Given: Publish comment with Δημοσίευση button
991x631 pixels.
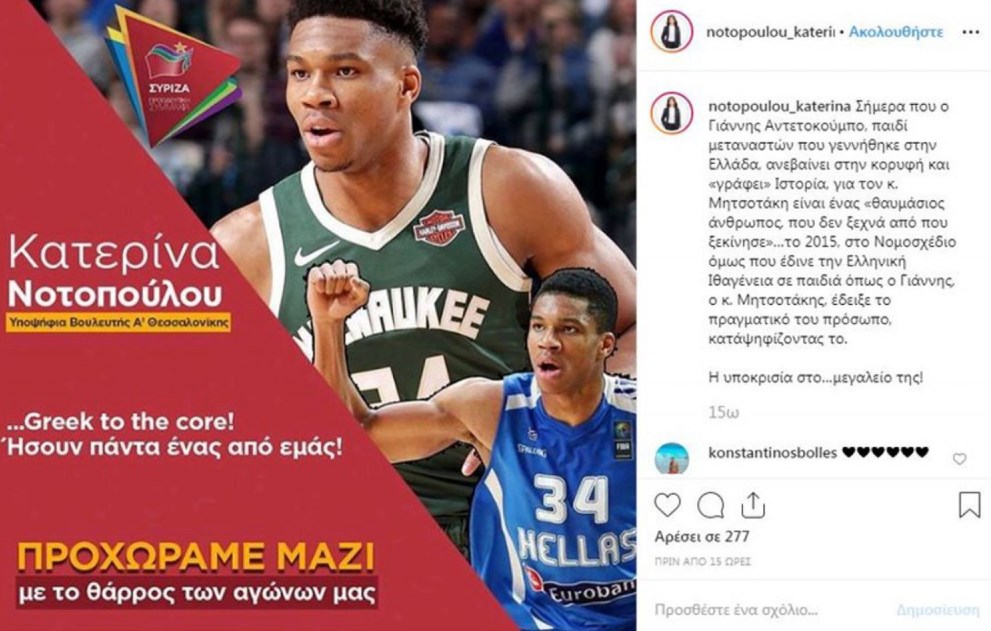Looking at the screenshot, I should click(938, 610).
